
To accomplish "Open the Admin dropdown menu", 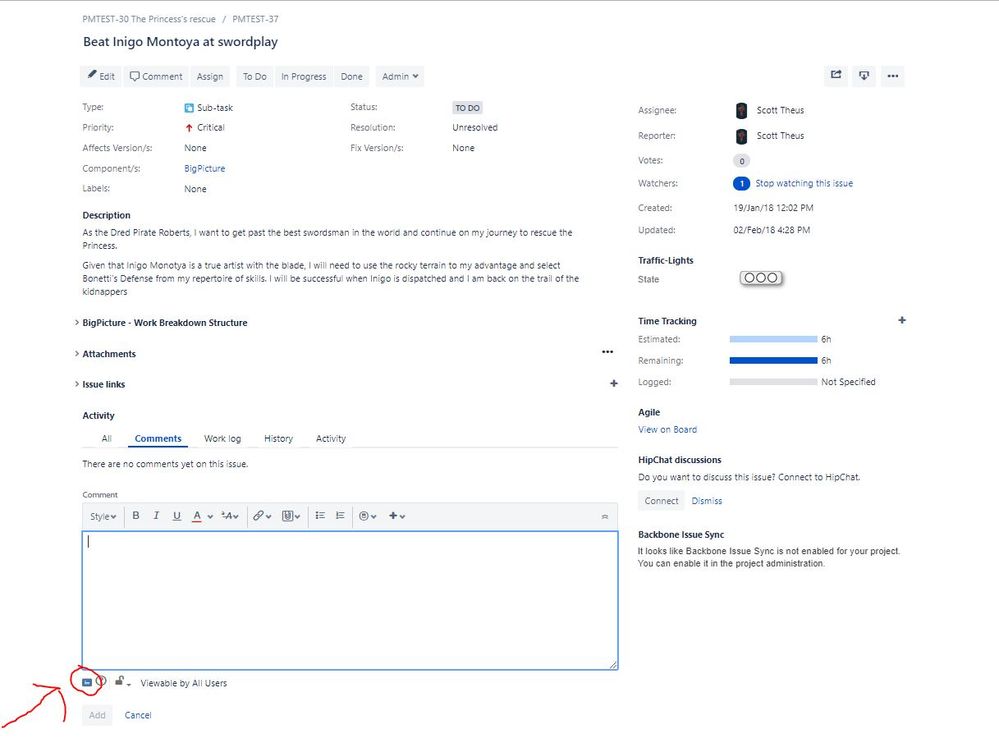I will point(399,76).
